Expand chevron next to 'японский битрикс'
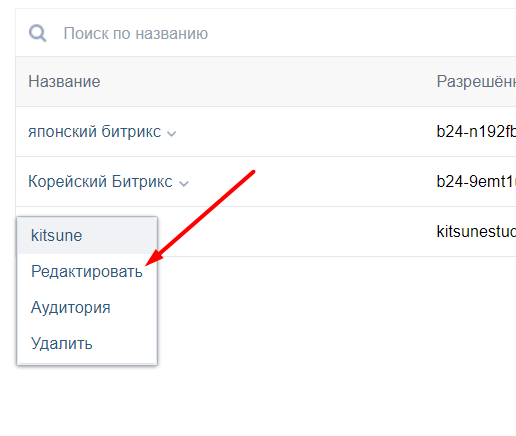The width and height of the screenshot is (516, 436). tap(171, 134)
